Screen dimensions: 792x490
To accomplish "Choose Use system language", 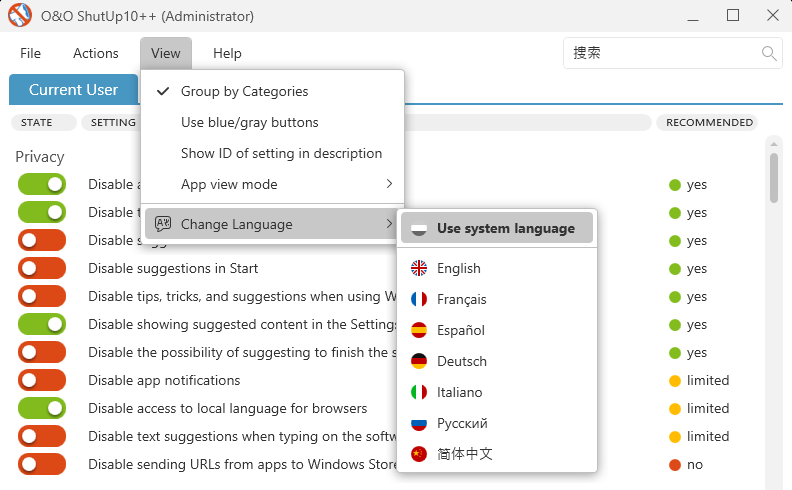I will tap(505, 228).
